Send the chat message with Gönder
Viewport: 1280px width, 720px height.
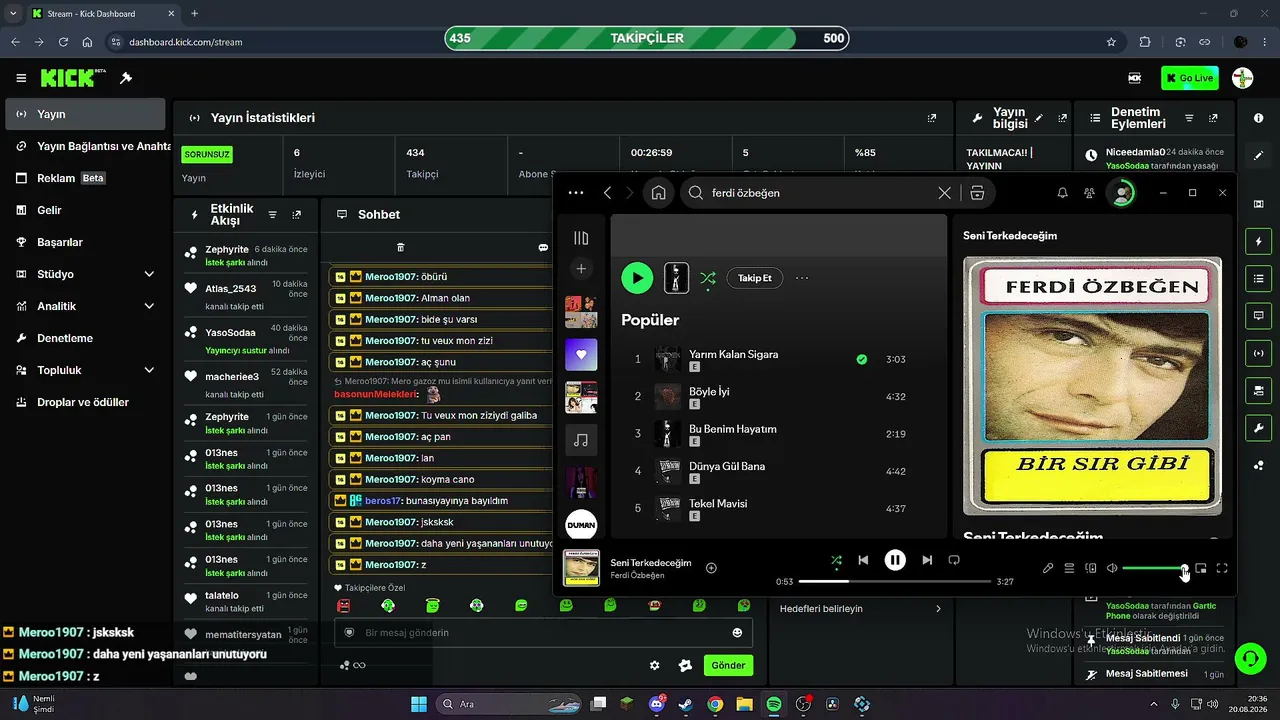click(x=728, y=665)
